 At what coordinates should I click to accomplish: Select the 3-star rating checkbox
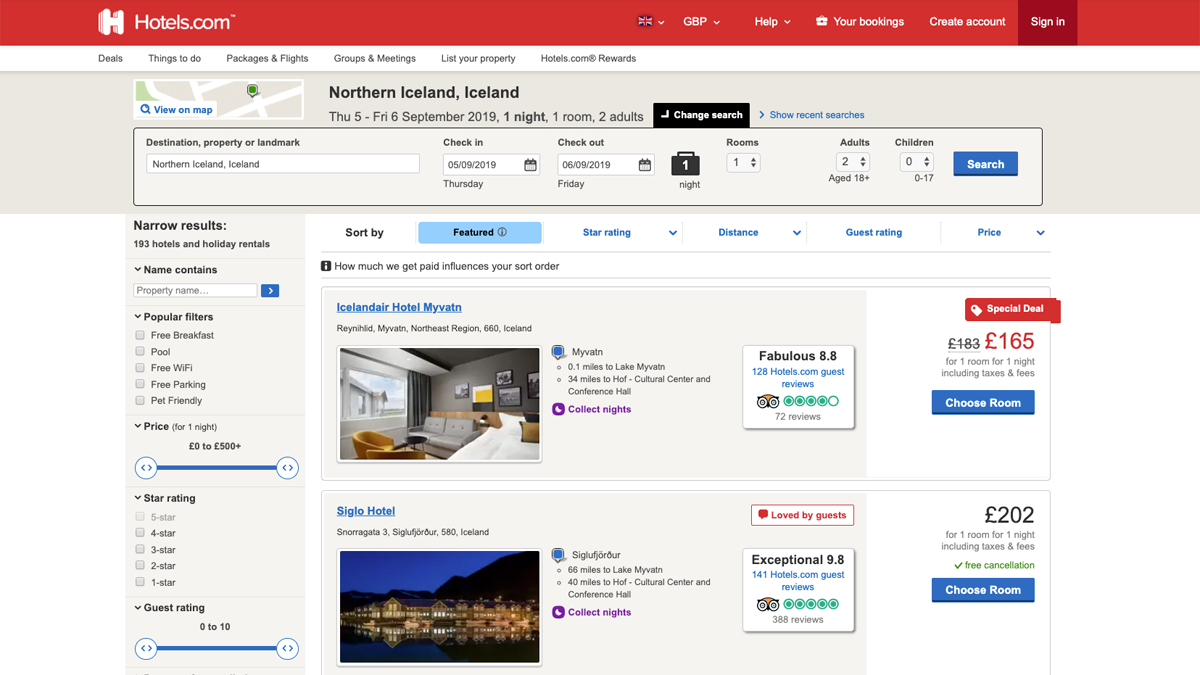coord(140,549)
